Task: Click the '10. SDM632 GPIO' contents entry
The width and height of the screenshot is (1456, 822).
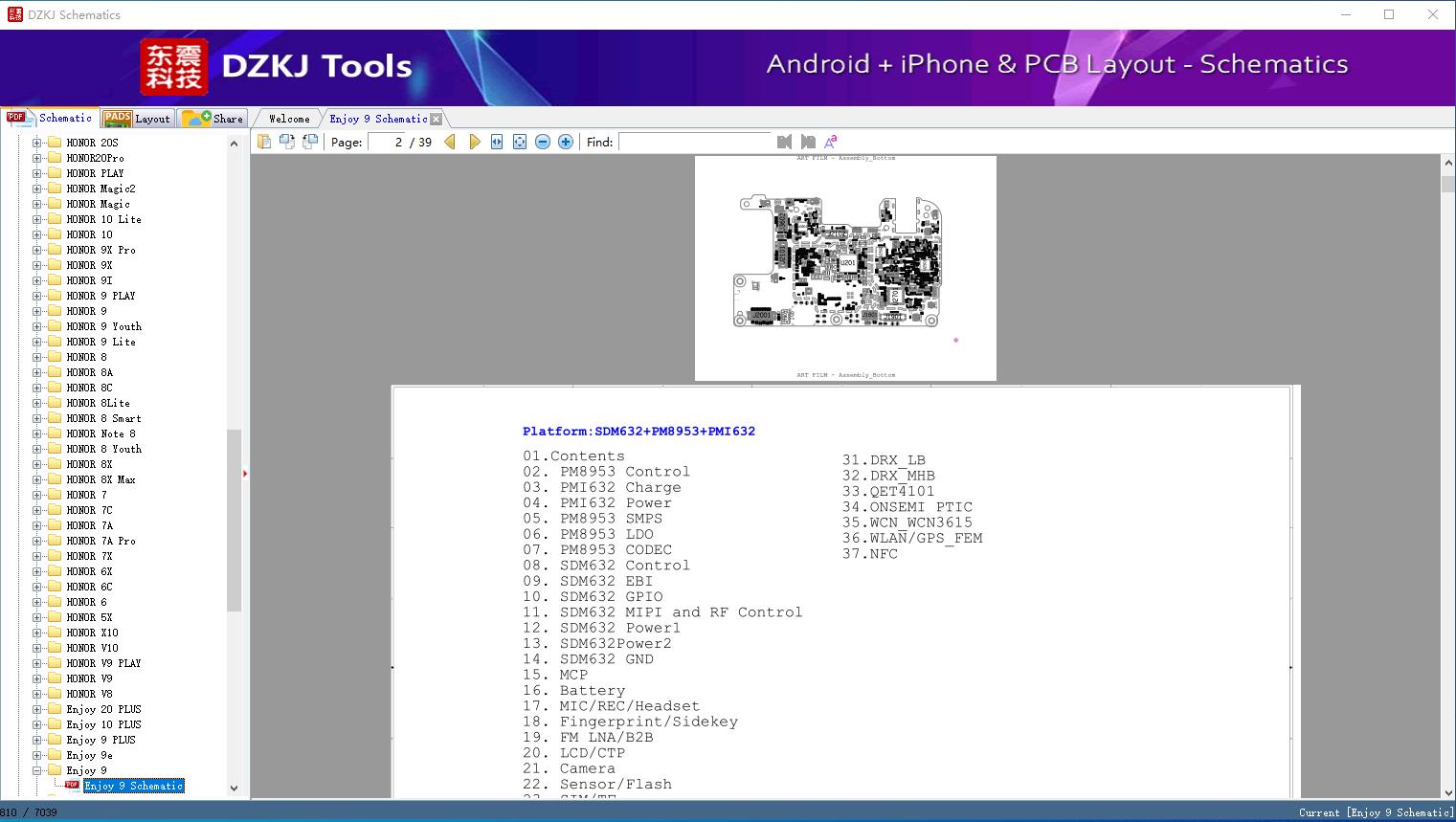Action: point(593,597)
